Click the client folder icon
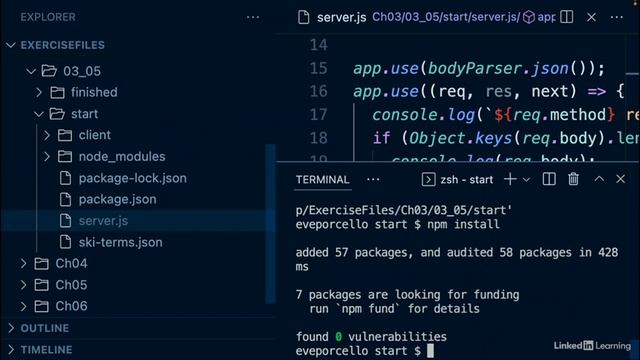The height and width of the screenshot is (360, 640). pos(65,135)
